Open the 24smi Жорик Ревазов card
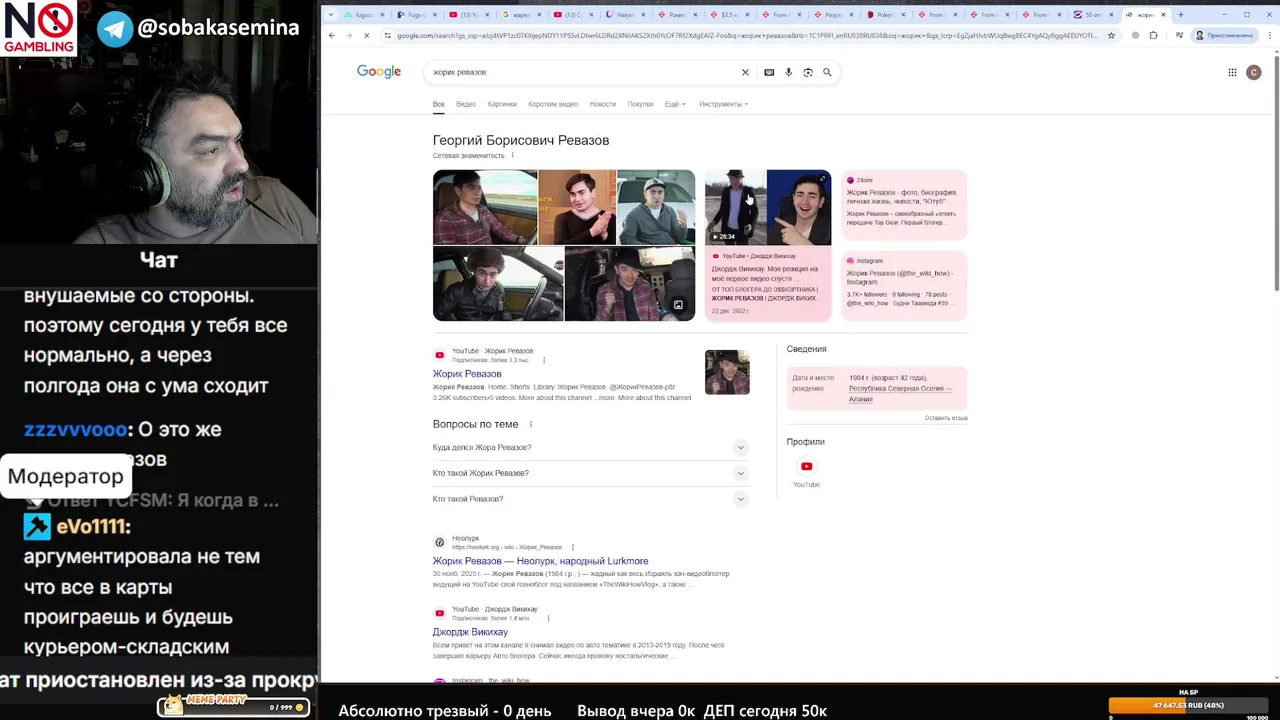This screenshot has height=720, width=1280. click(904, 205)
